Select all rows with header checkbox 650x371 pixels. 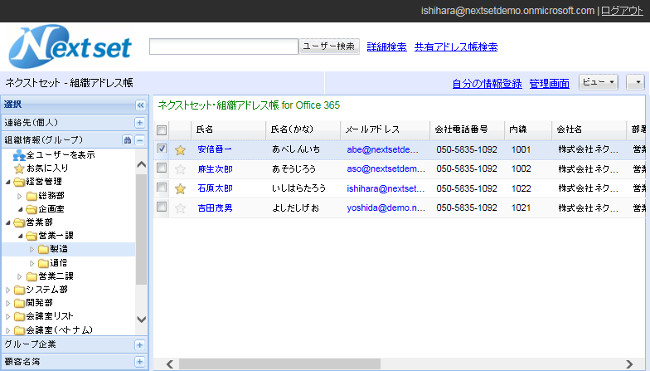162,130
